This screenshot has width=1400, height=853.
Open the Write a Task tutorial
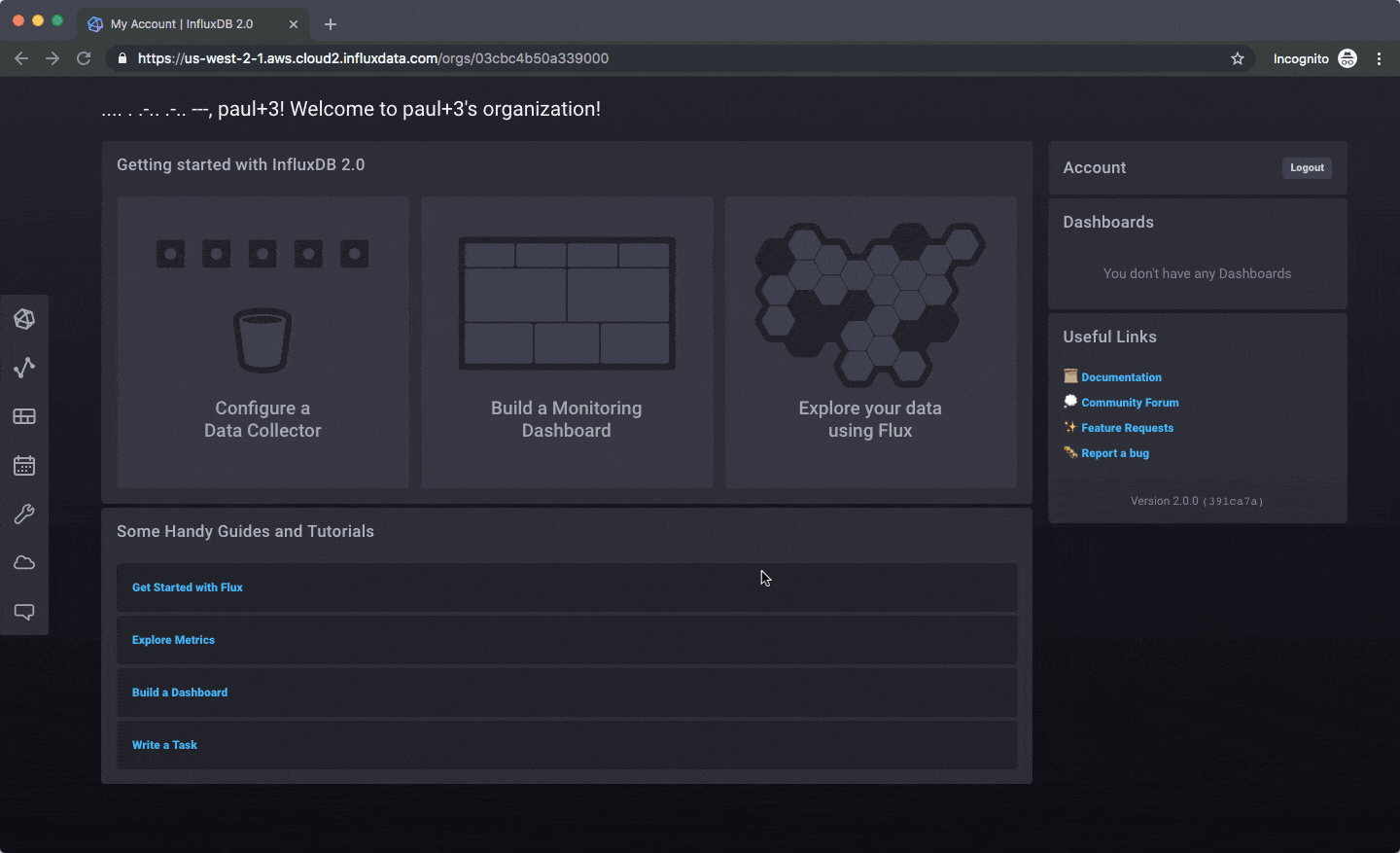(164, 744)
